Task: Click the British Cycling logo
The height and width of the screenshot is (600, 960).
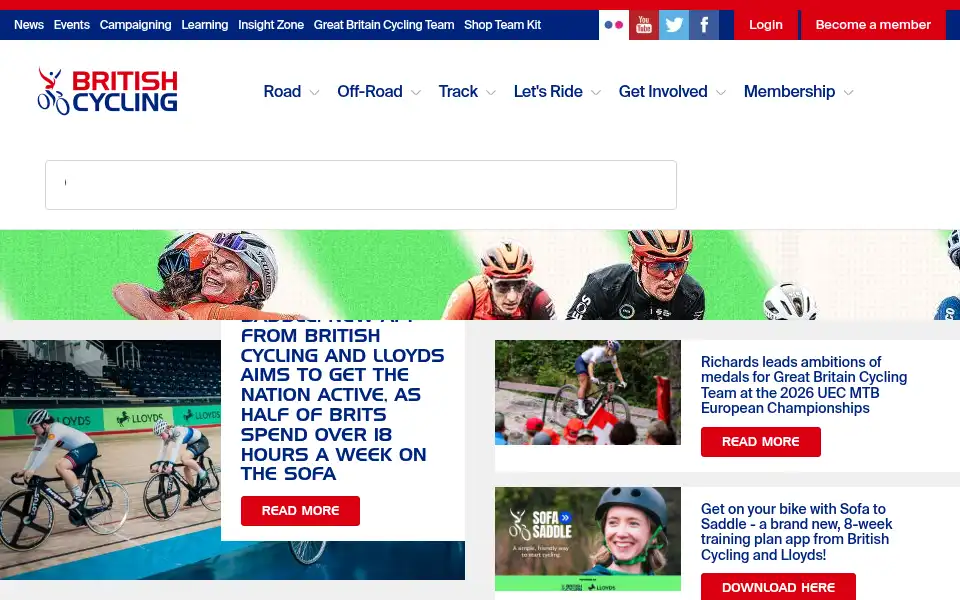Action: pyautogui.click(x=108, y=91)
